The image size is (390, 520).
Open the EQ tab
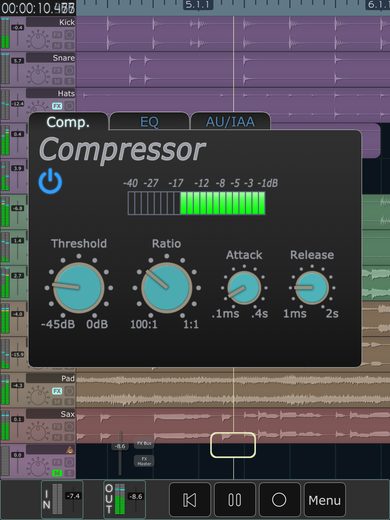coord(149,122)
